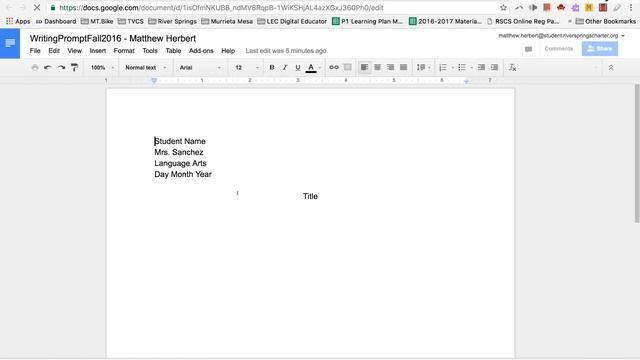Select the Paint format tool
The height and width of the screenshot is (360, 640).
point(74,68)
